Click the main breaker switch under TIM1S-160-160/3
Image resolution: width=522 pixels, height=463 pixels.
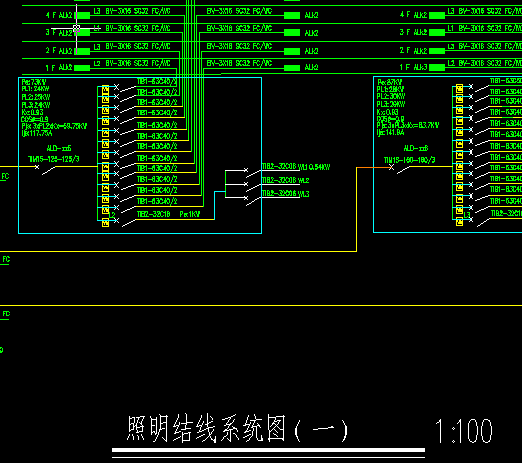400,169
